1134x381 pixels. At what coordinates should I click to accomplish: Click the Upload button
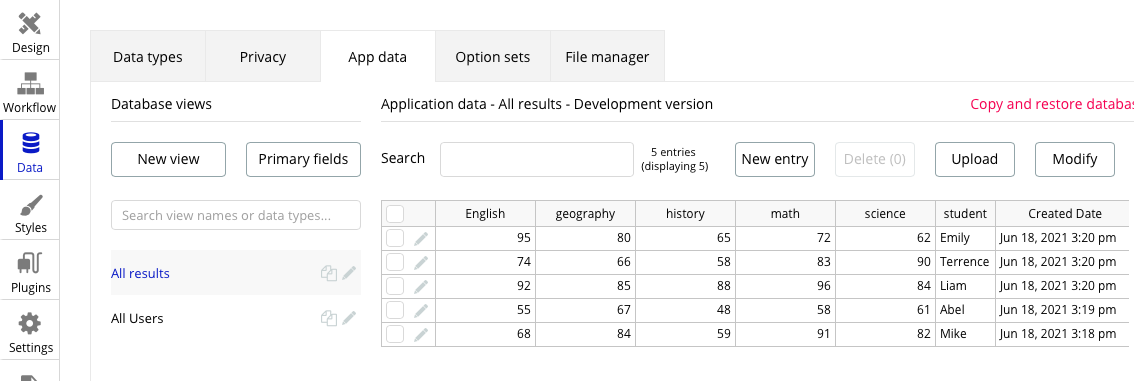[x=975, y=159]
